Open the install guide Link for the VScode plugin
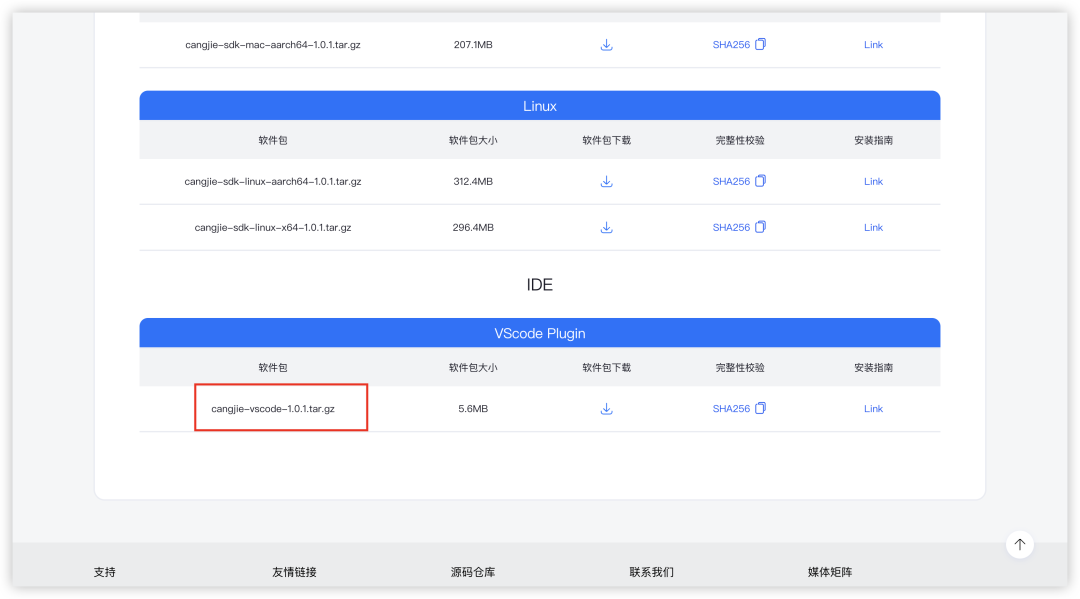The height and width of the screenshot is (599, 1080). point(873,408)
